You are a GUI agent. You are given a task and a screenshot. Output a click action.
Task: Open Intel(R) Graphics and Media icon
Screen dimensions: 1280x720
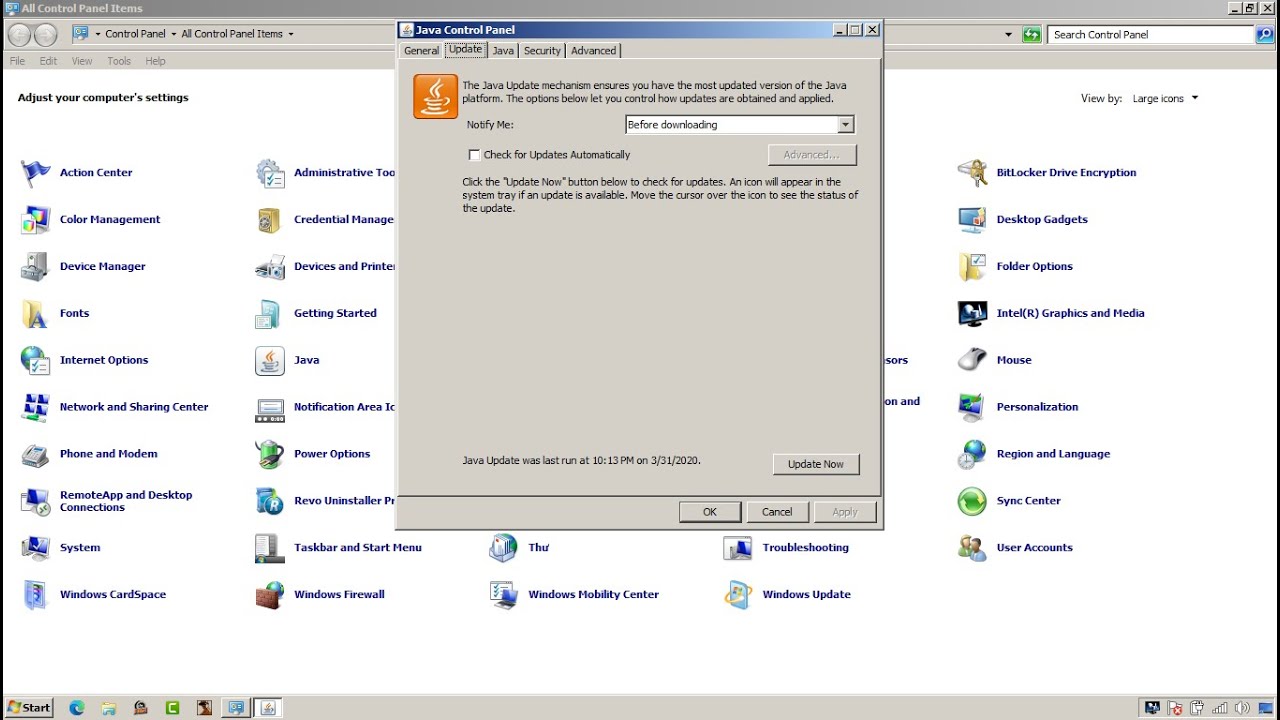(972, 314)
